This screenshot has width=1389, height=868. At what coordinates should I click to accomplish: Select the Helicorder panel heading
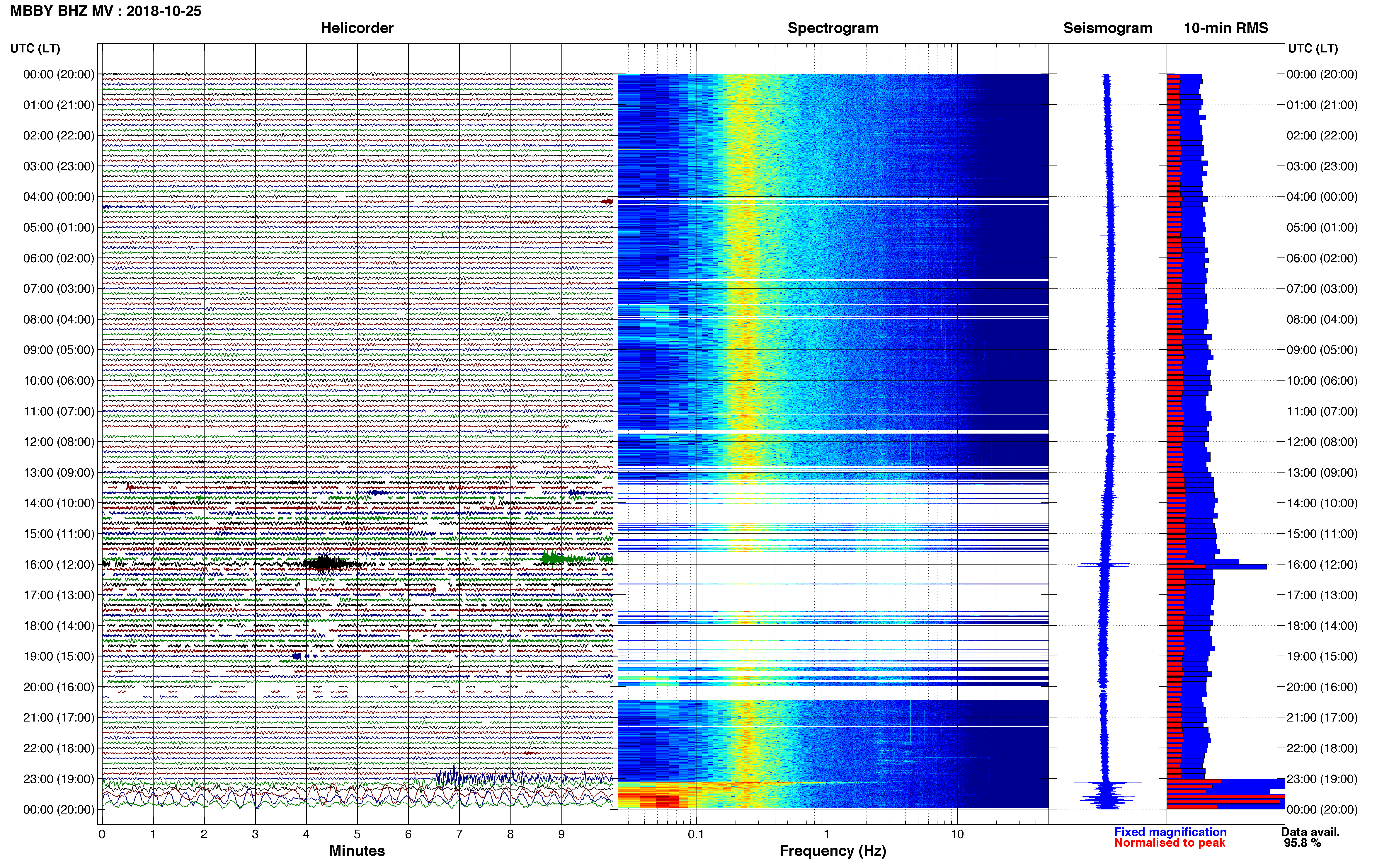click(x=357, y=28)
